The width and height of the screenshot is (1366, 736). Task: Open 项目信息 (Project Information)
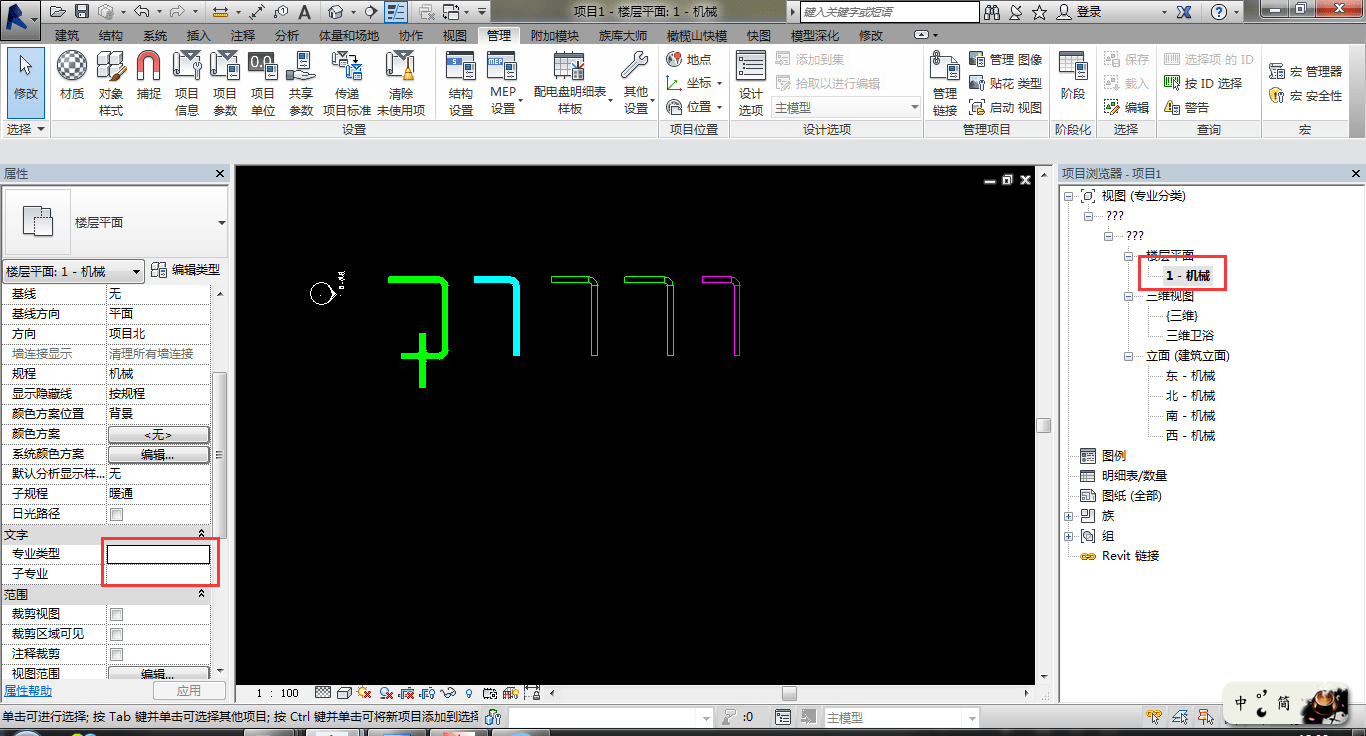click(x=187, y=83)
